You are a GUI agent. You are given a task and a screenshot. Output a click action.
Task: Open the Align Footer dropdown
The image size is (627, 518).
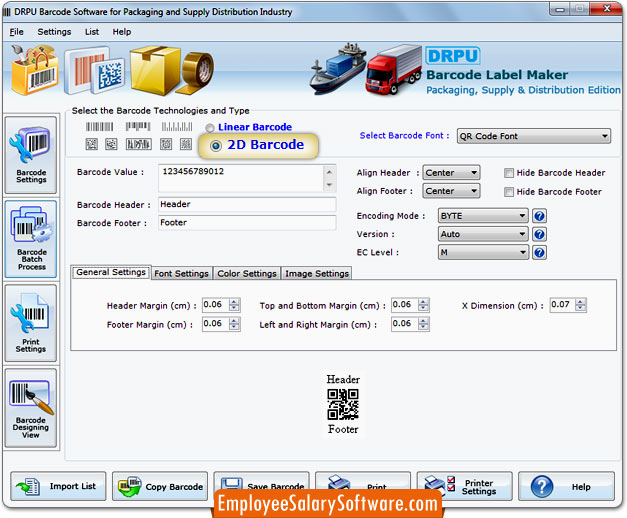(x=451, y=191)
